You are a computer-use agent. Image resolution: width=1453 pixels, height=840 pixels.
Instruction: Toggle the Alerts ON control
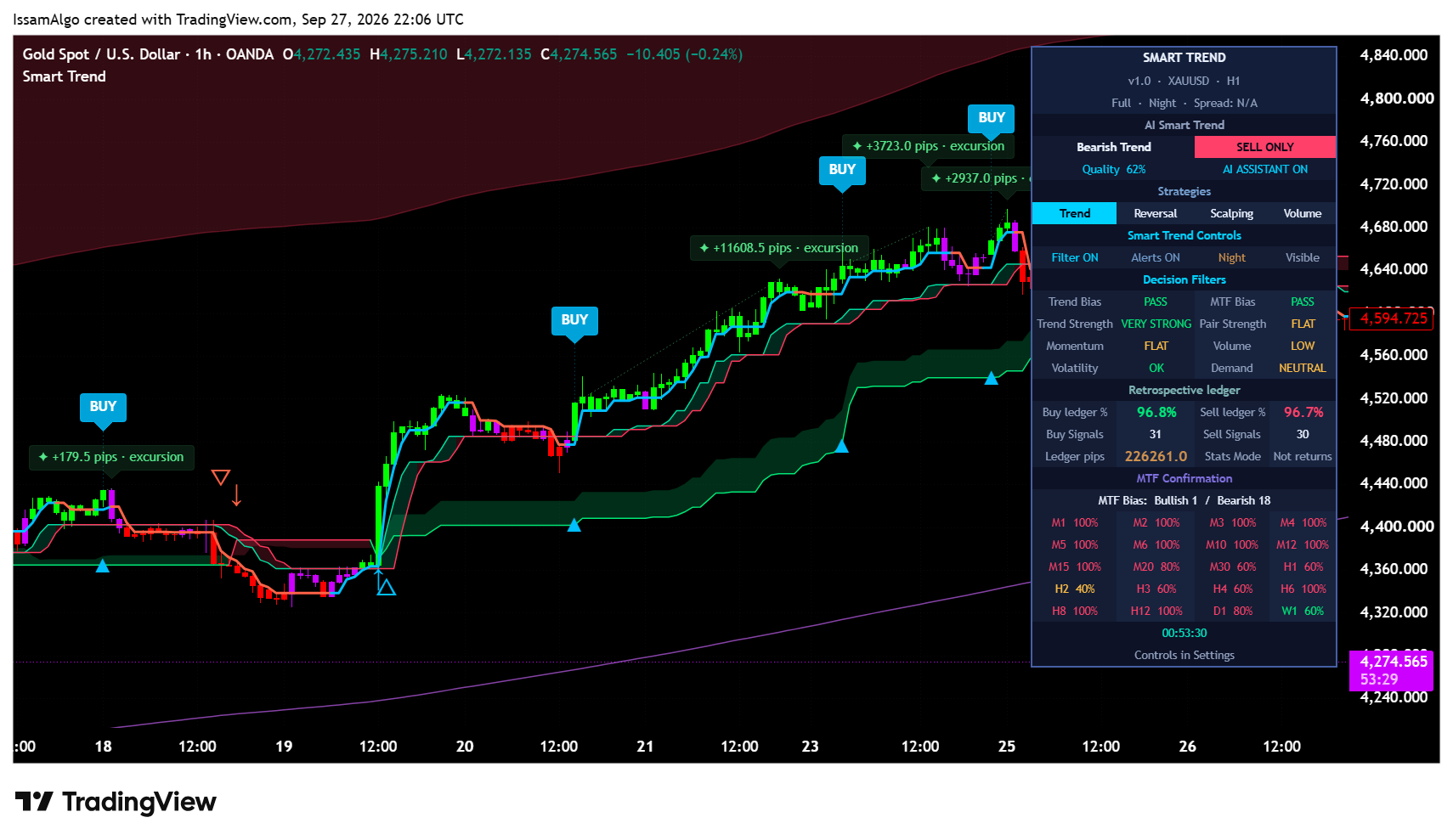(x=1156, y=257)
